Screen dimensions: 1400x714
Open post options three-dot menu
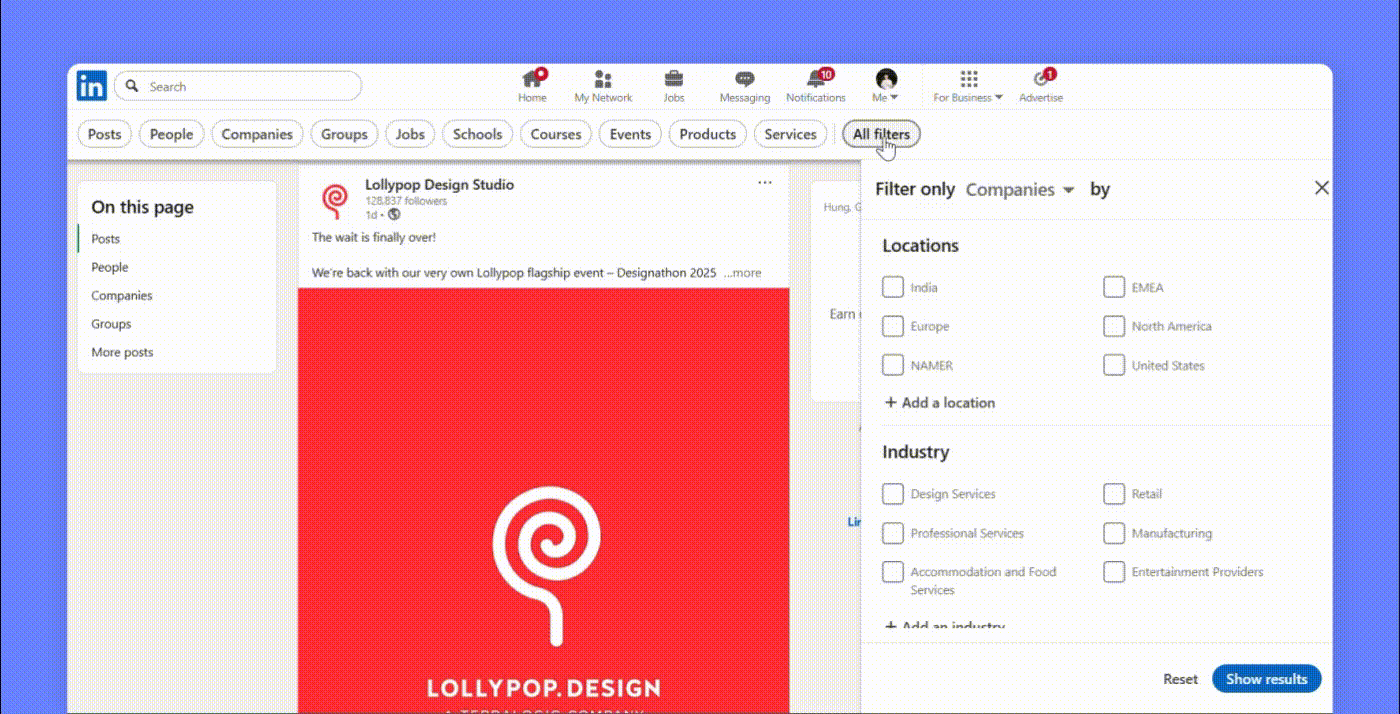tap(765, 183)
